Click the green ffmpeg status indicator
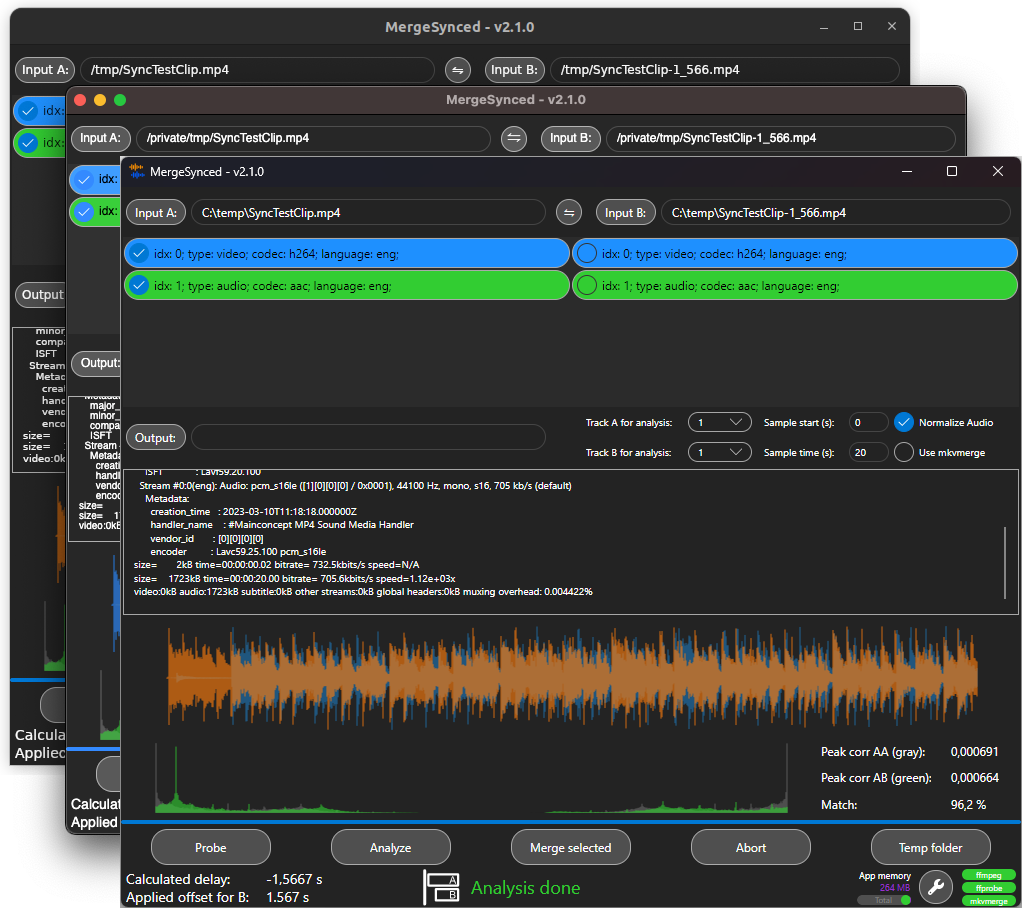The height and width of the screenshot is (913, 1027). pyautogui.click(x=988, y=874)
